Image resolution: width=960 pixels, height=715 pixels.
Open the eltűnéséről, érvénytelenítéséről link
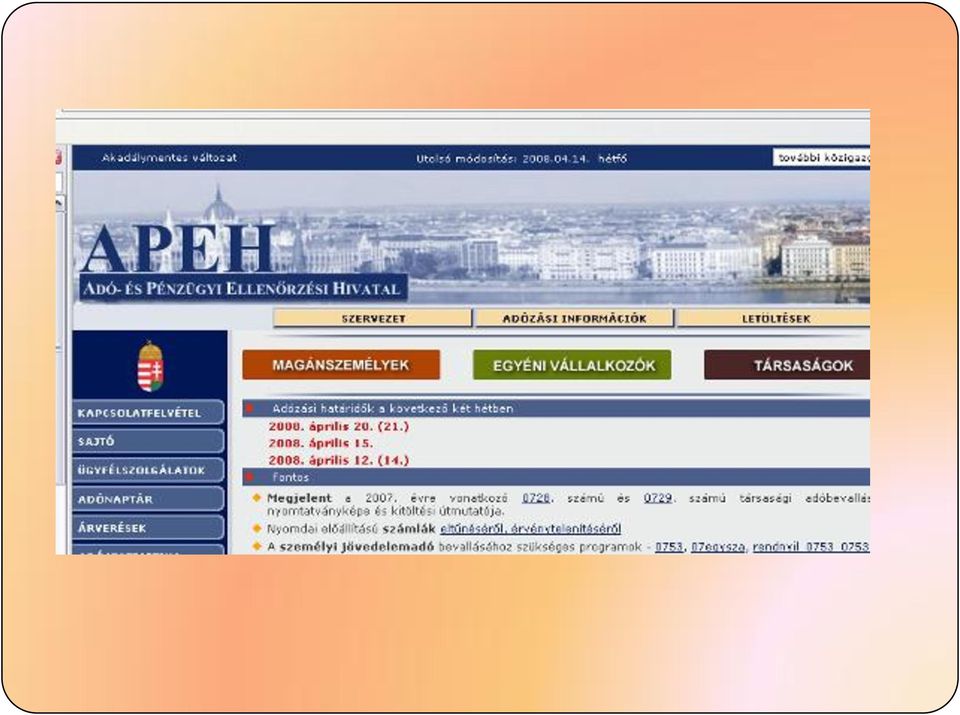click(x=530, y=528)
